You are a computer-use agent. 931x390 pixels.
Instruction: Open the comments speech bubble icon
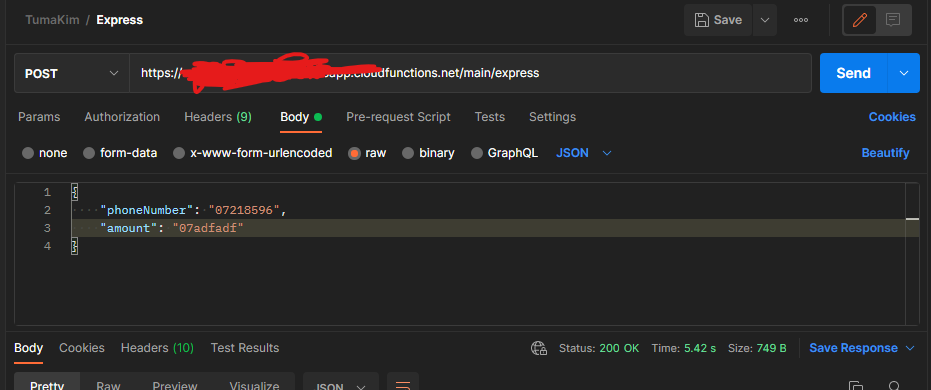892,20
